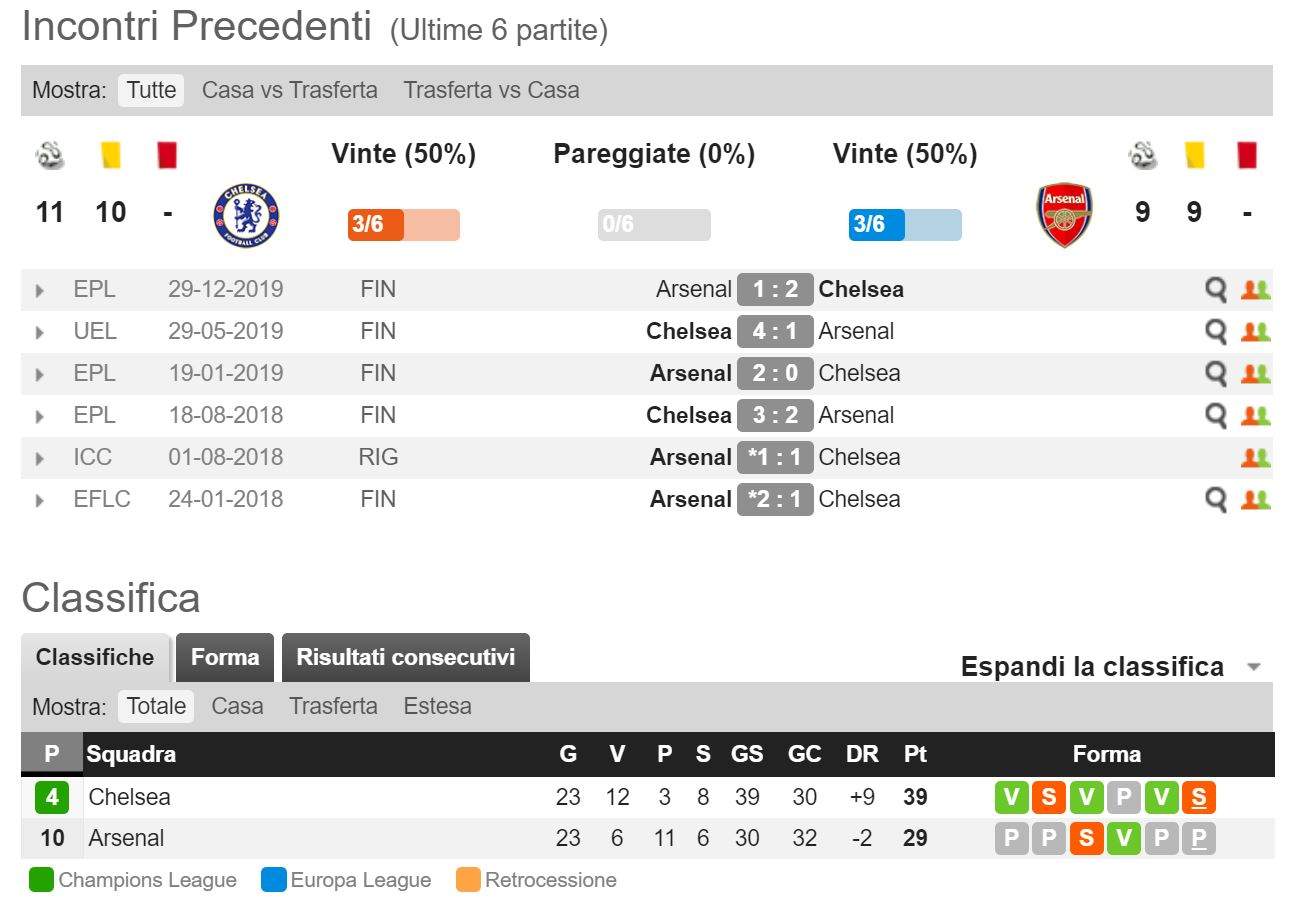1294x909 pixels.
Task: Open 'Espandi la classifica' dropdown
Action: 1110,667
